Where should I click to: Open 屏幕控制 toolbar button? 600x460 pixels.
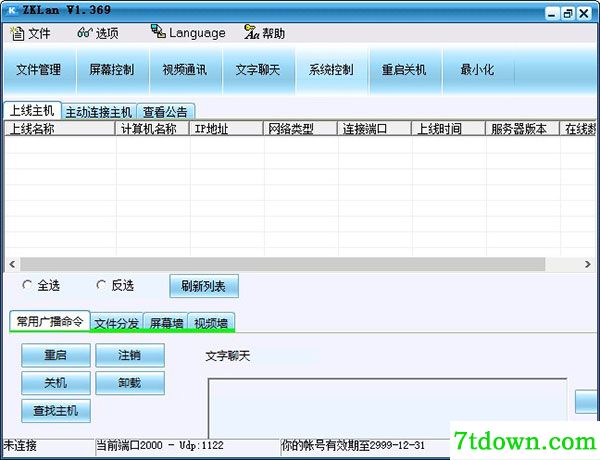[112, 70]
